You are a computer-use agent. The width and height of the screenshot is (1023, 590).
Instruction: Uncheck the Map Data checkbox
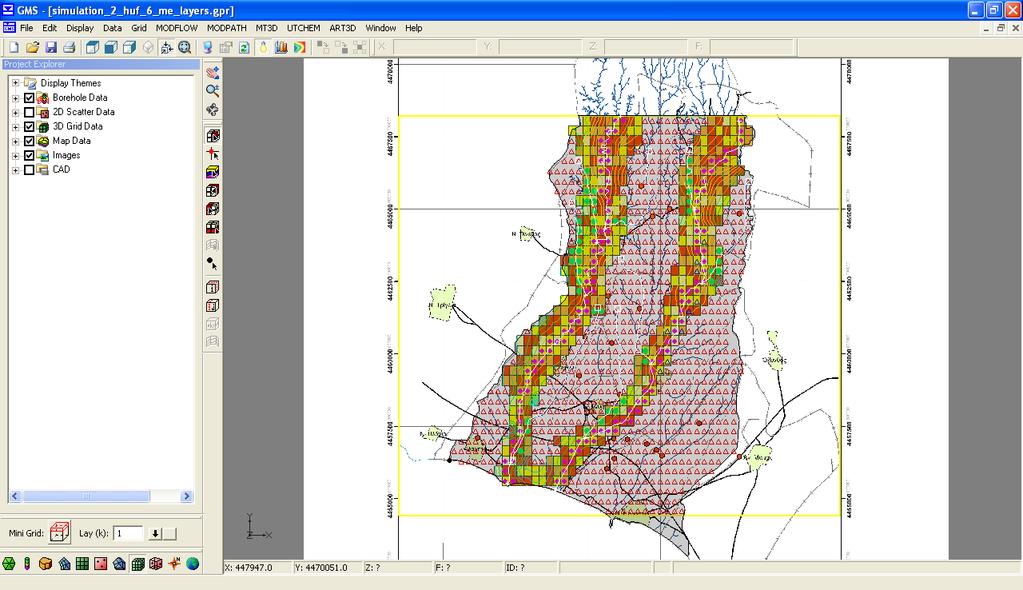click(29, 141)
